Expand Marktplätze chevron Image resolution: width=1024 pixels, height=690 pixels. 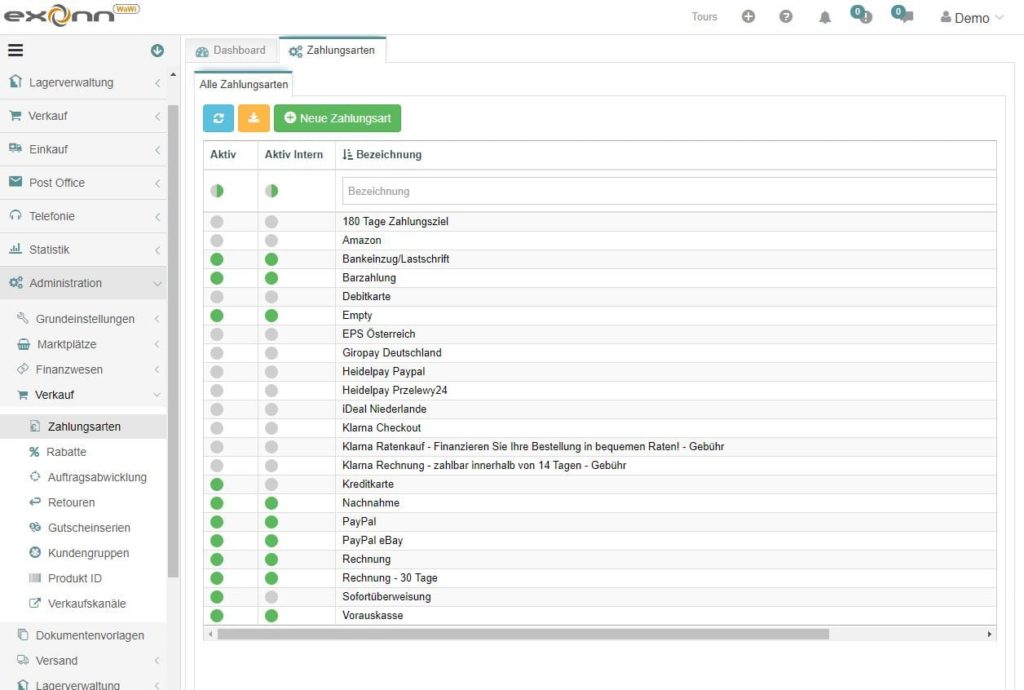point(157,344)
